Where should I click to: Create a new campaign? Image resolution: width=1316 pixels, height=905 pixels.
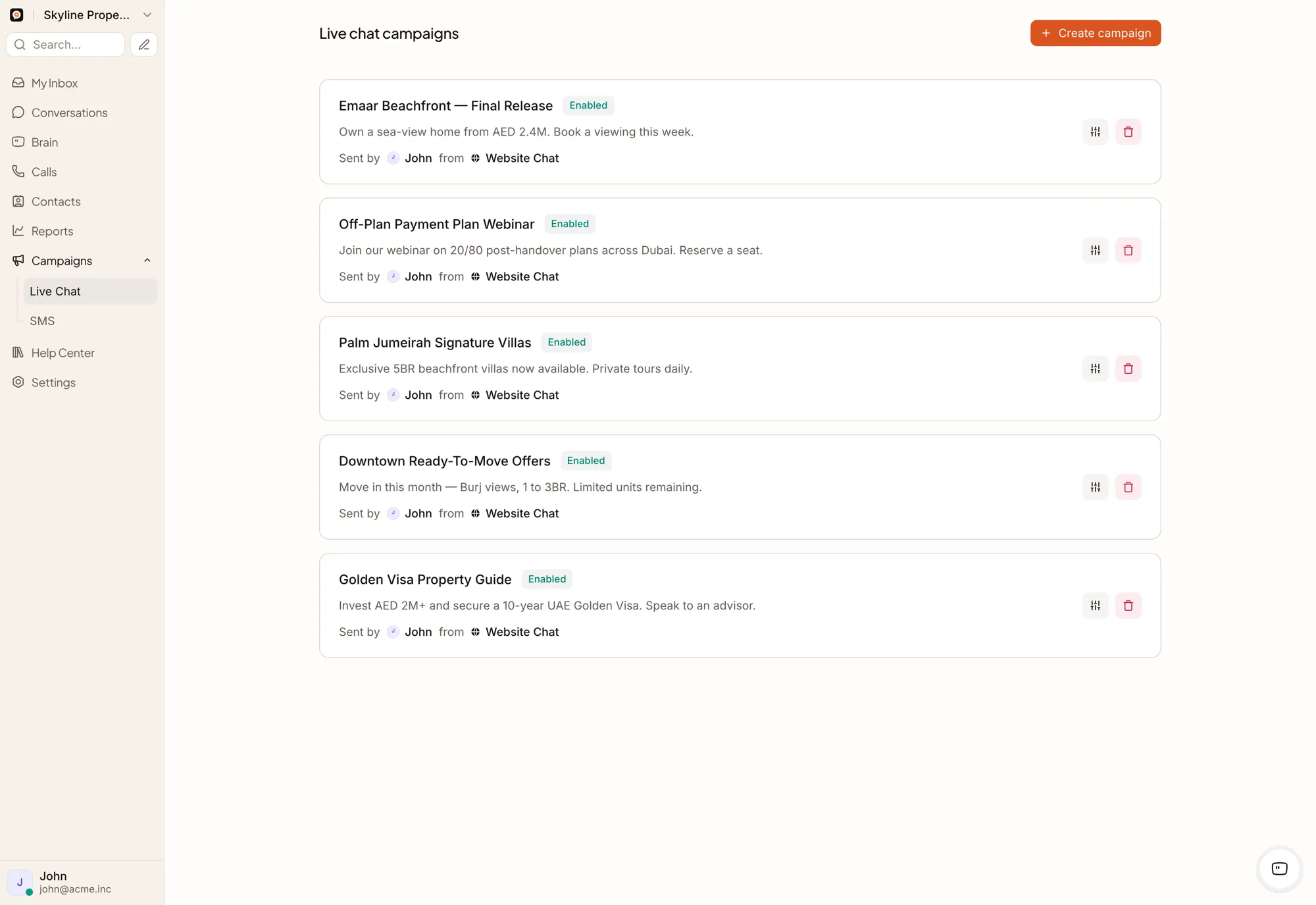coord(1095,33)
